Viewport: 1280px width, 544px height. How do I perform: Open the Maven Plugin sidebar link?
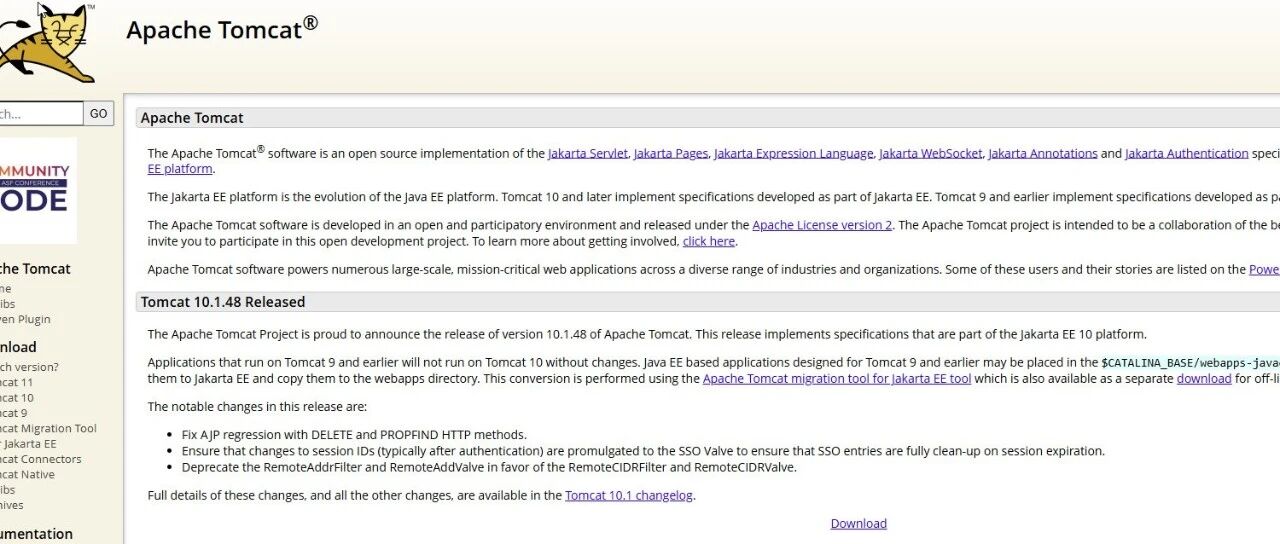[25, 319]
